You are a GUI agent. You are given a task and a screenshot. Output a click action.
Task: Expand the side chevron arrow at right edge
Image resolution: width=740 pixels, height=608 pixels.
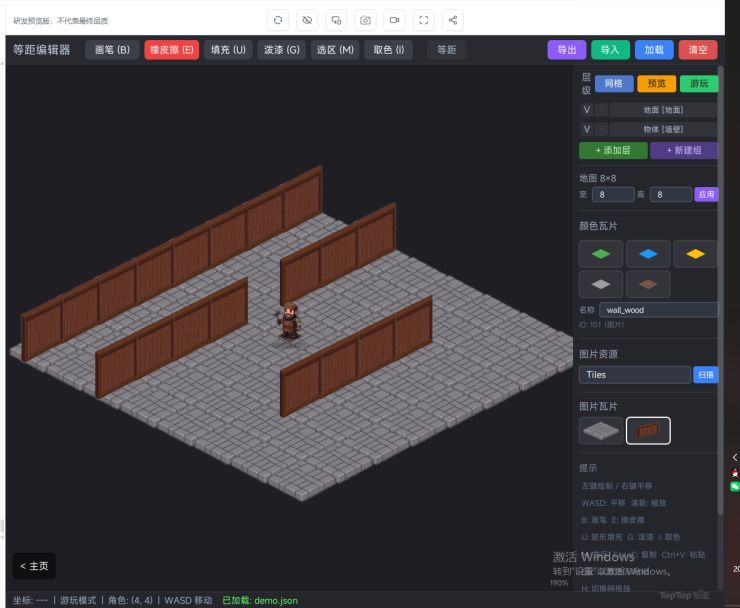point(735,457)
